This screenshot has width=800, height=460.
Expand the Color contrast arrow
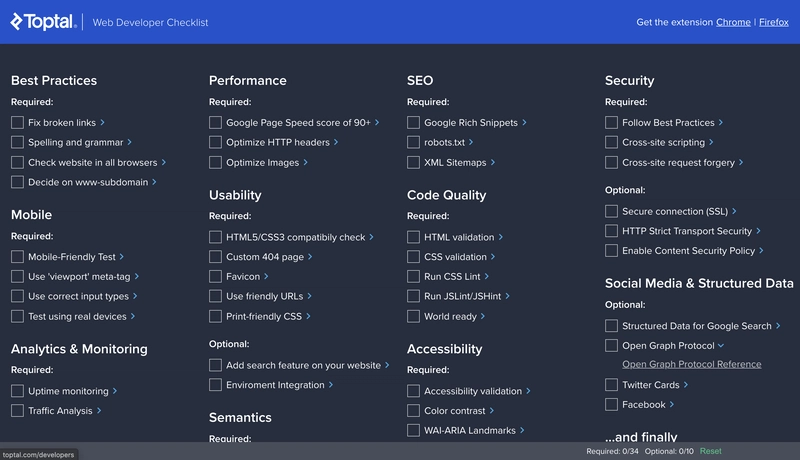tap(492, 411)
